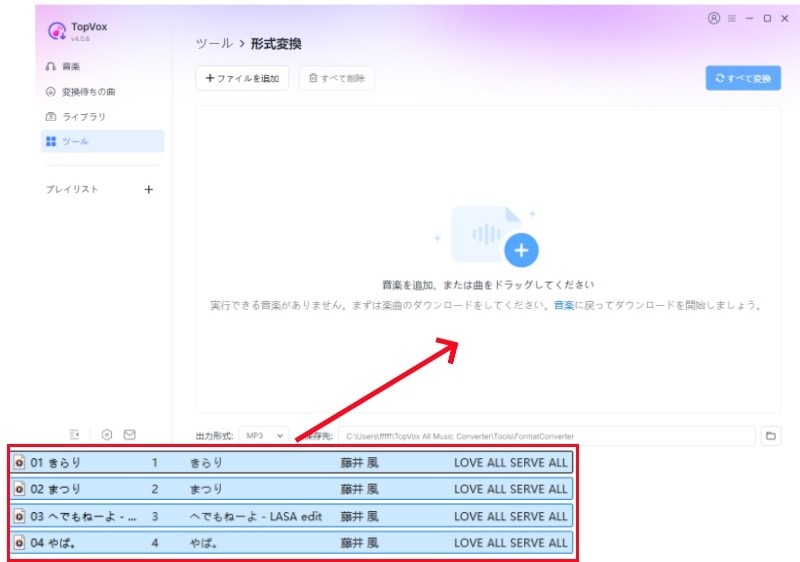Add a new playlist with plus icon

[x=148, y=190]
